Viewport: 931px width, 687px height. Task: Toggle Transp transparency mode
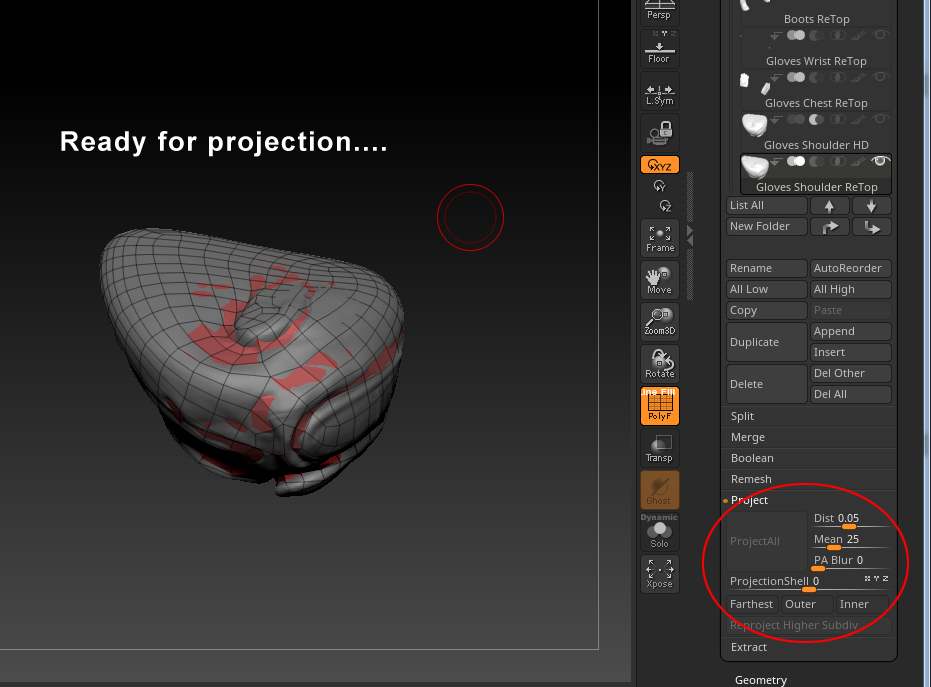(x=660, y=448)
